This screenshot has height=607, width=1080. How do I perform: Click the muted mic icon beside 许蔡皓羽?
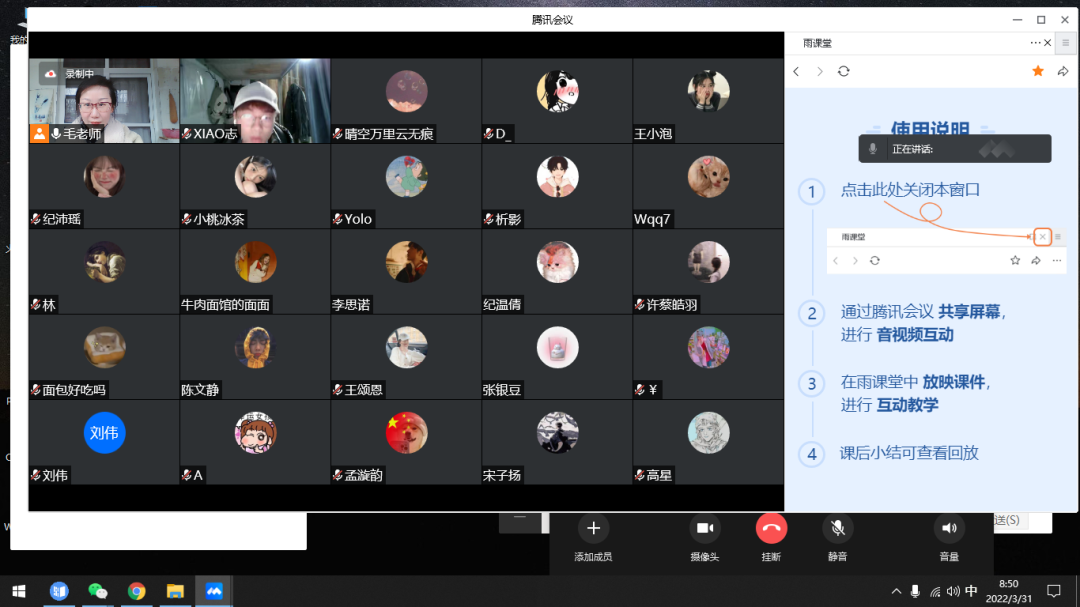[x=640, y=305]
